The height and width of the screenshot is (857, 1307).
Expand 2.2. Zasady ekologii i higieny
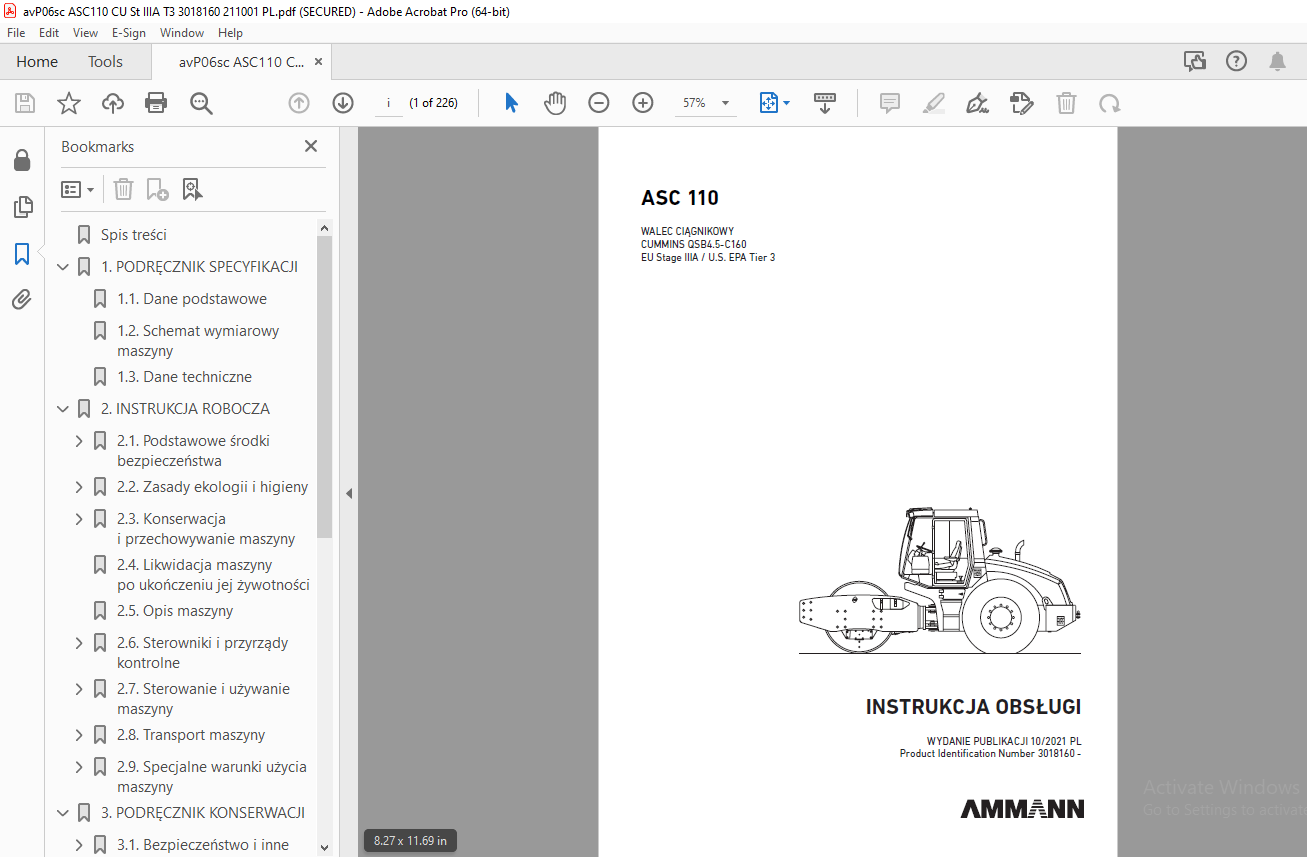click(x=79, y=487)
